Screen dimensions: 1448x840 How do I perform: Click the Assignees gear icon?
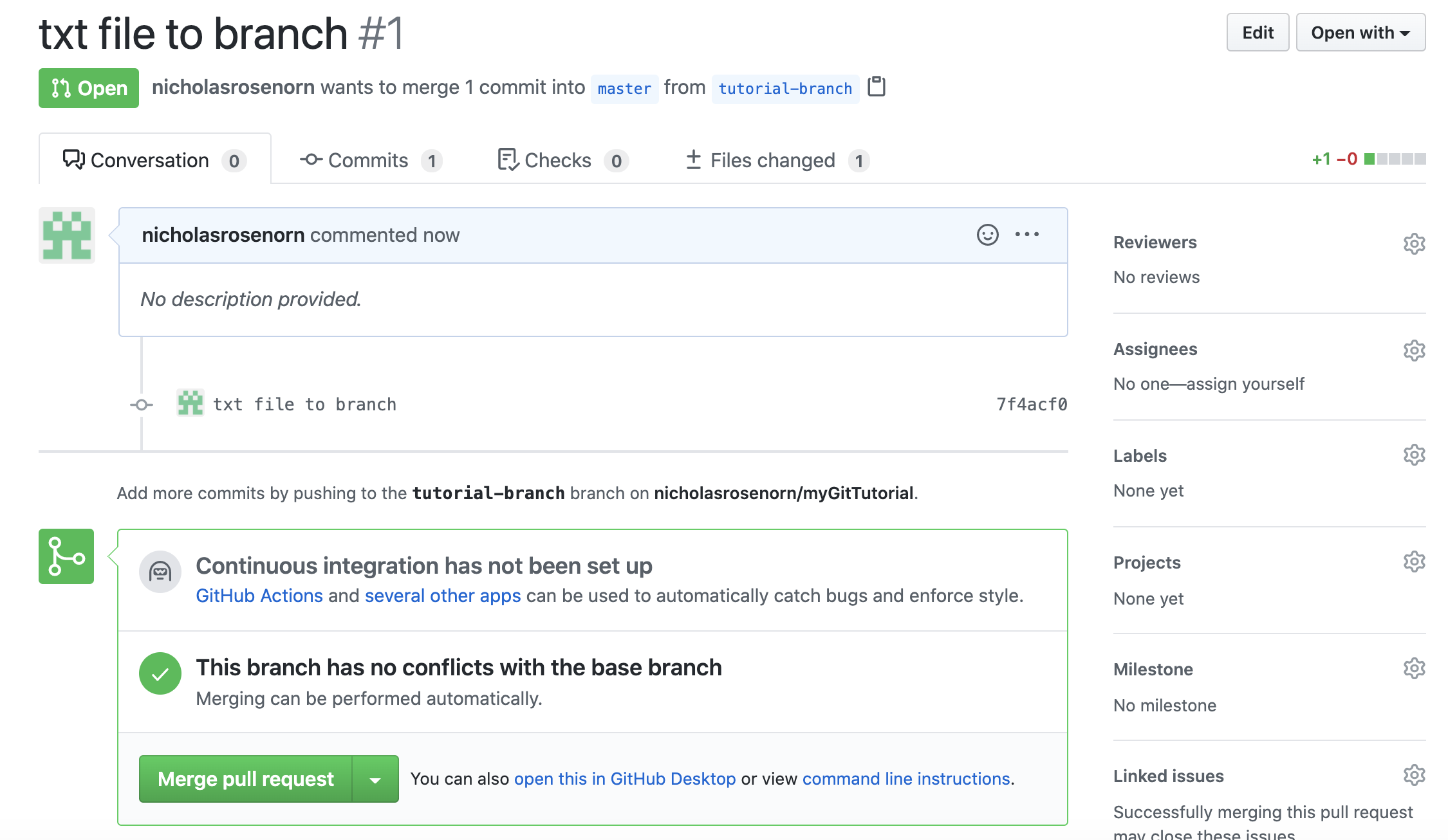pyautogui.click(x=1414, y=351)
